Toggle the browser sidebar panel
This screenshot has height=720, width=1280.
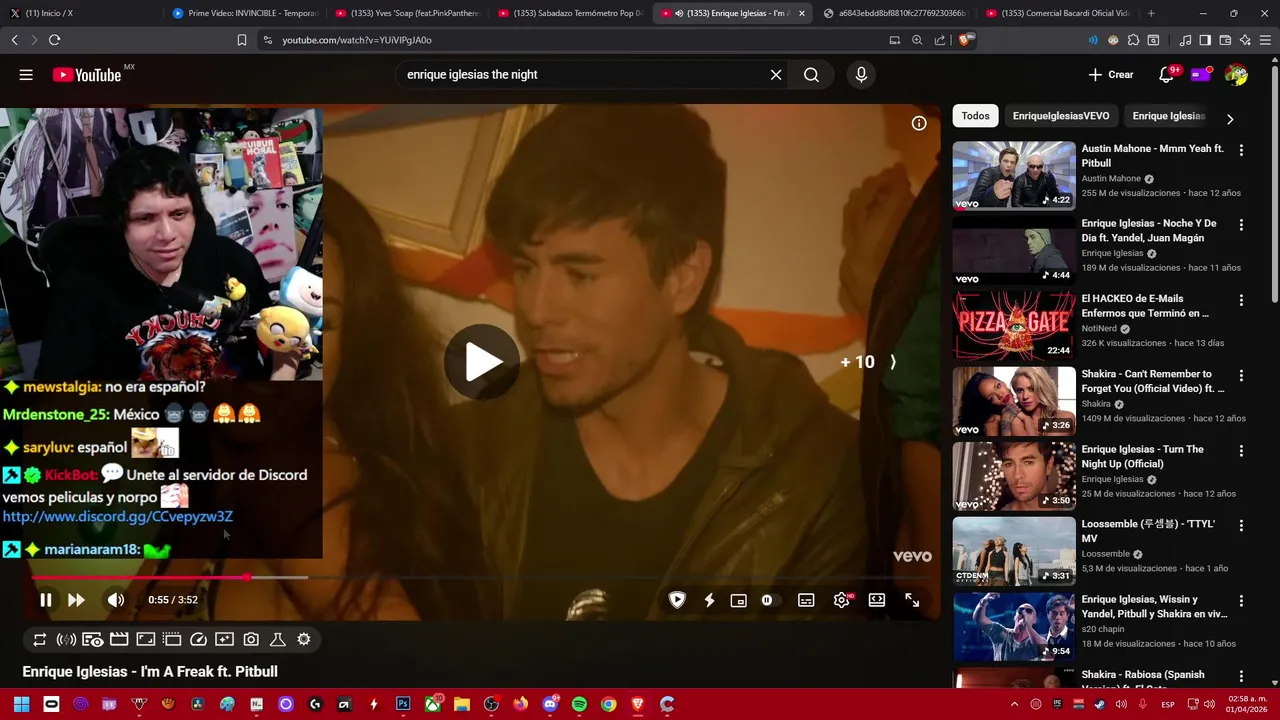tap(1205, 40)
